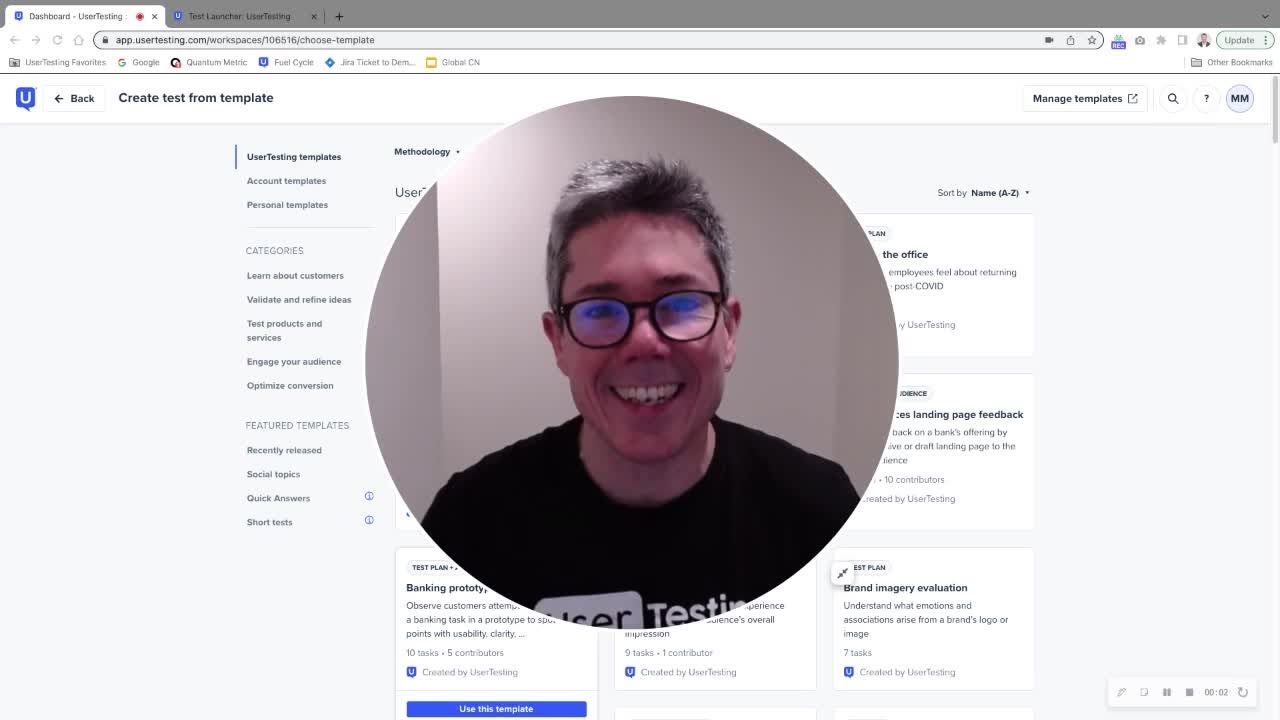Viewport: 1280px width, 720px height.
Task: Open the Sort by Name (A-Z) dropdown
Action: click(x=1000, y=193)
